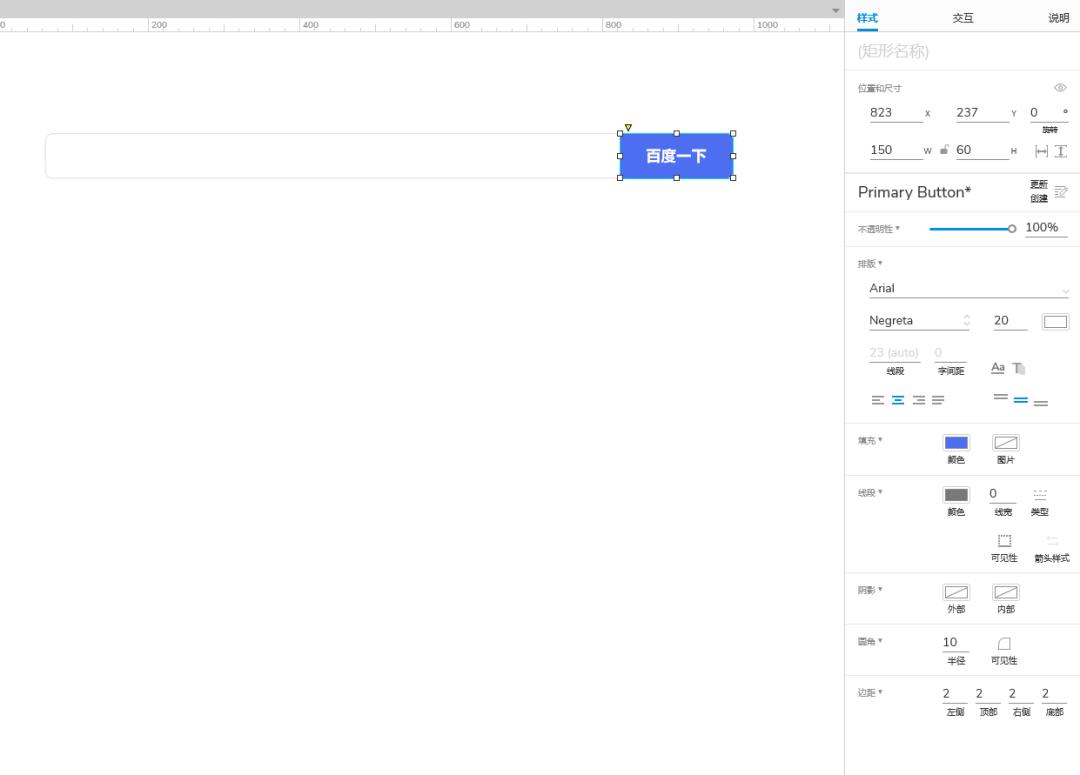1080x775 pixels.
Task: Align text to top vertically
Action: click(x=1001, y=397)
